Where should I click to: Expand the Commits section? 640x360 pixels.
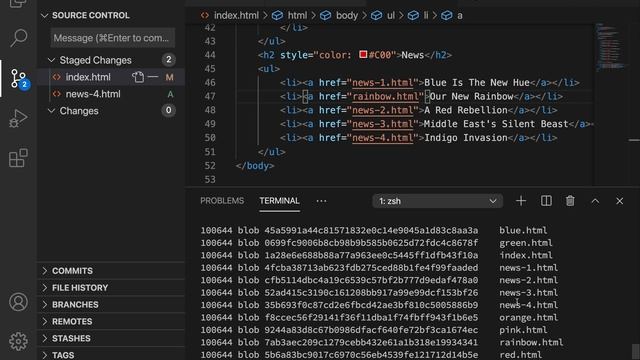pos(111,271)
